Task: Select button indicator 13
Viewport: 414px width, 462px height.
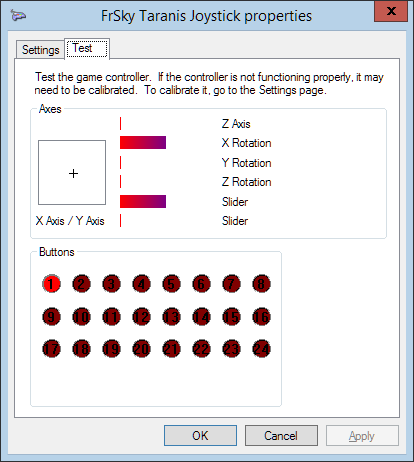Action: (171, 316)
